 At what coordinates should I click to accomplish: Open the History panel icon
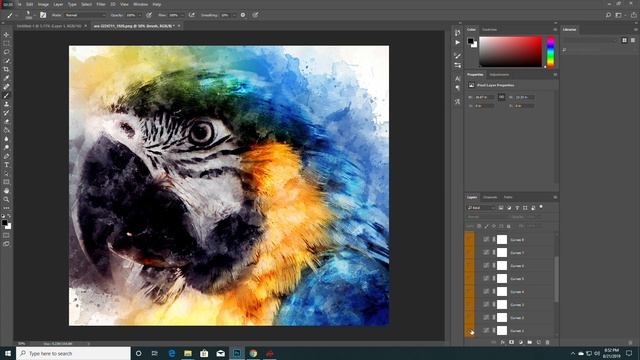click(x=458, y=33)
